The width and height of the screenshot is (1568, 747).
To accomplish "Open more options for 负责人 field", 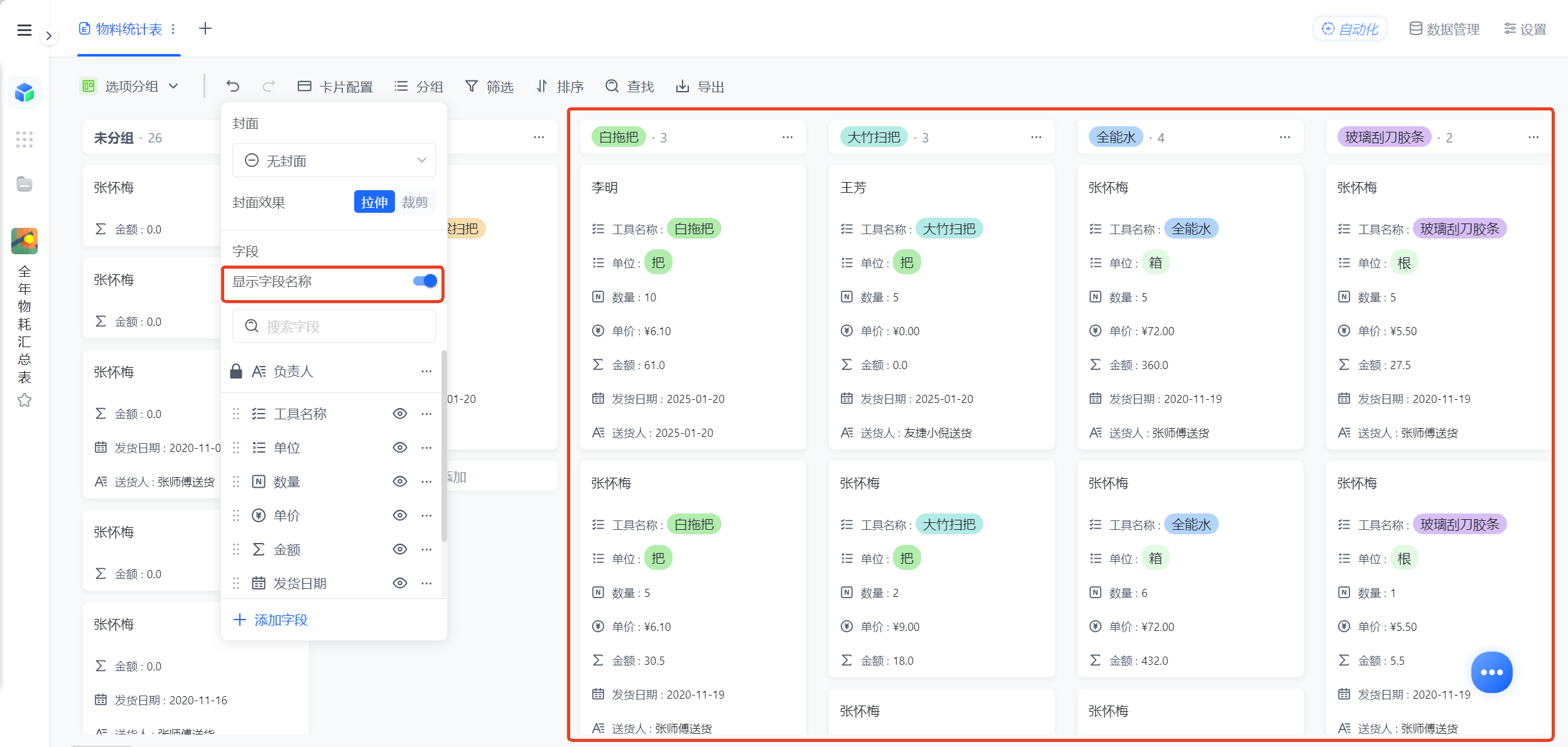I will 426,372.
